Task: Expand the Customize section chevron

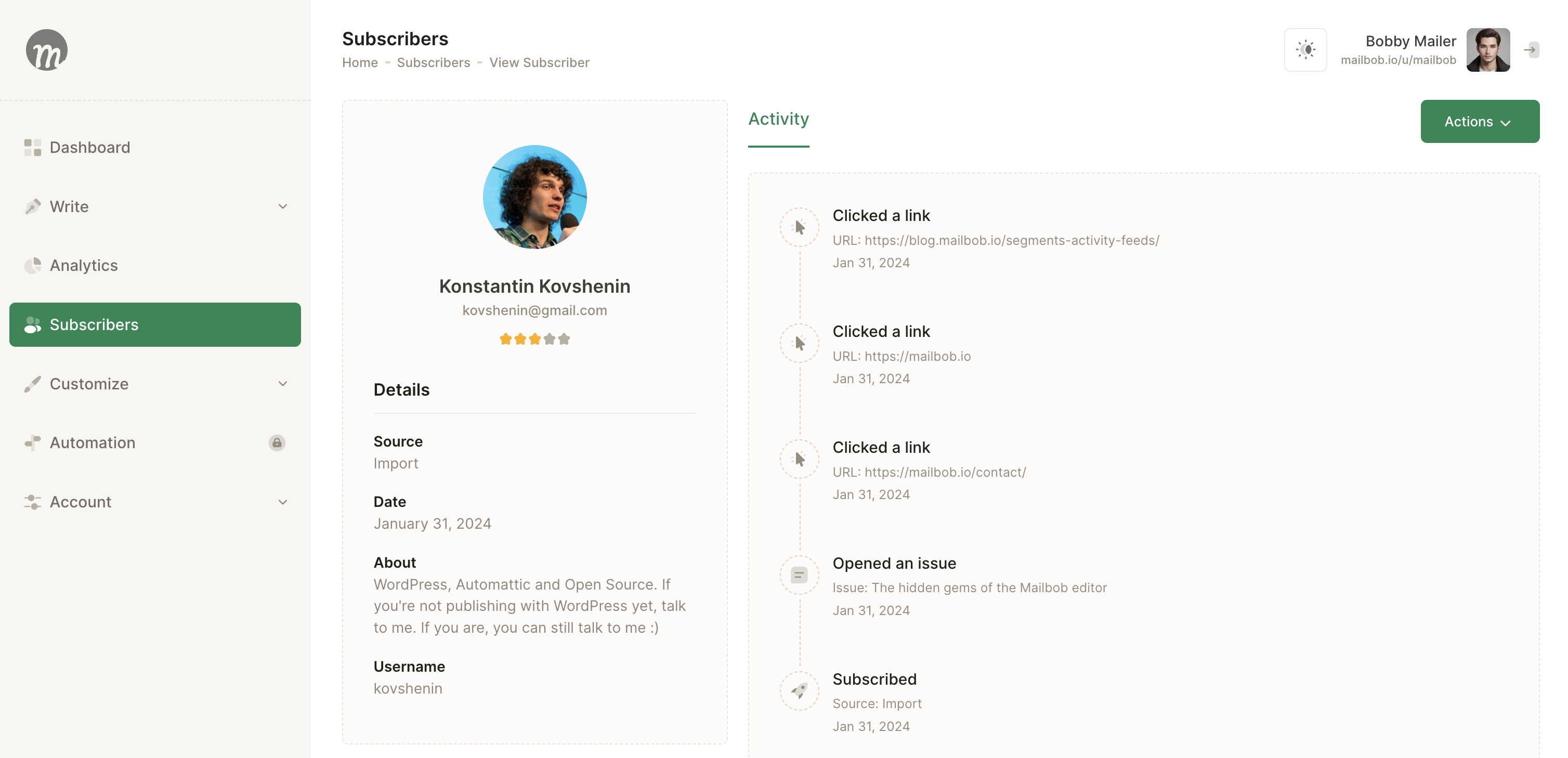Action: (x=282, y=384)
